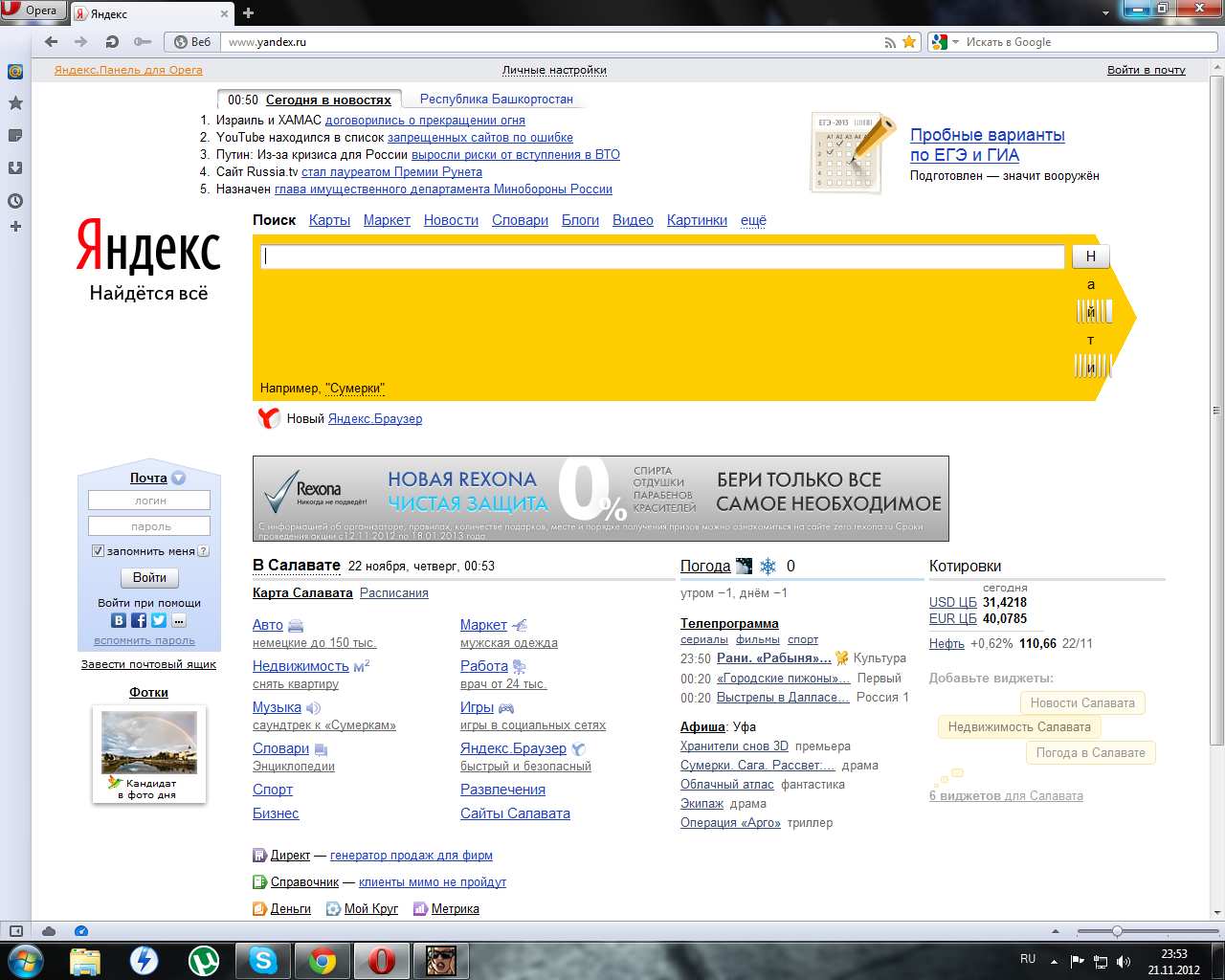The width and height of the screenshot is (1225, 980).
Task: Select the 'Сегодня в новостях' news tab
Action: coord(328,100)
